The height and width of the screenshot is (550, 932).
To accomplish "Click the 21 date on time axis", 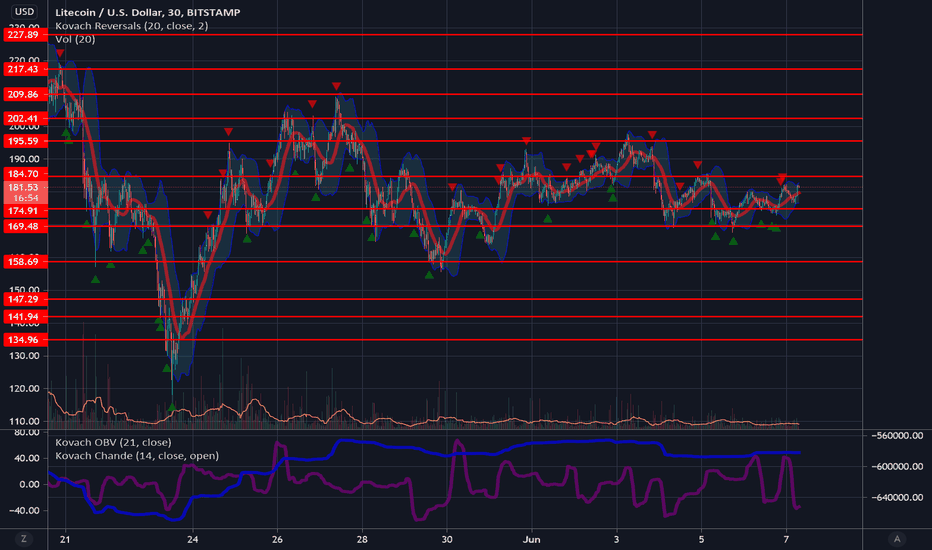I will tap(65, 539).
